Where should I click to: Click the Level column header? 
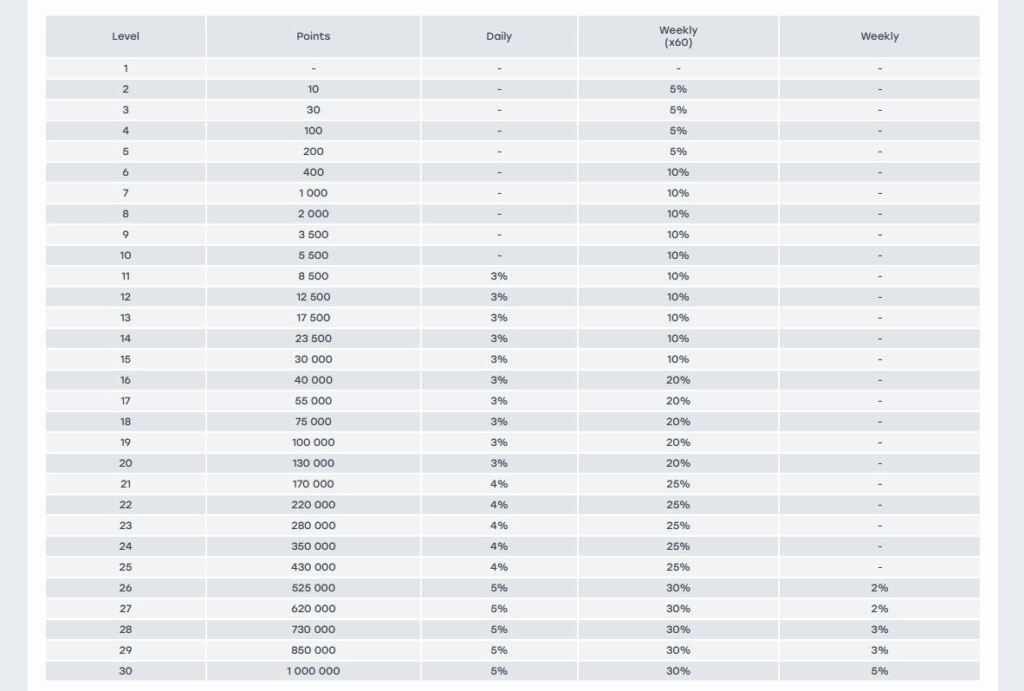coord(125,36)
